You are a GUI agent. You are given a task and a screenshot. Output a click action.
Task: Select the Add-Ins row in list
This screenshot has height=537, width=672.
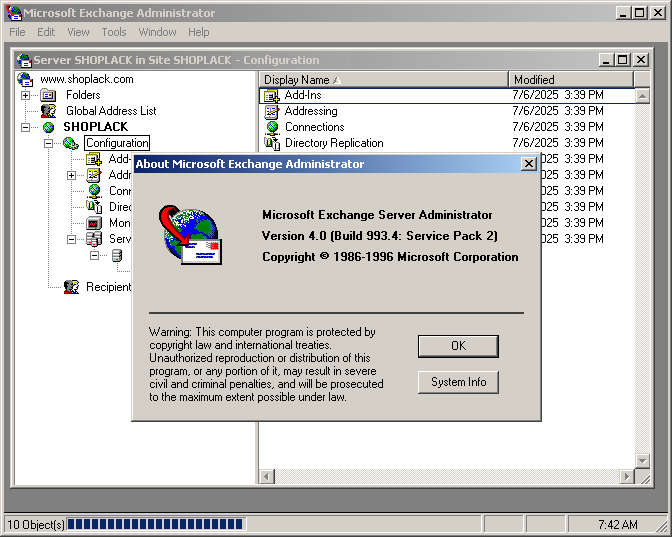[447, 95]
